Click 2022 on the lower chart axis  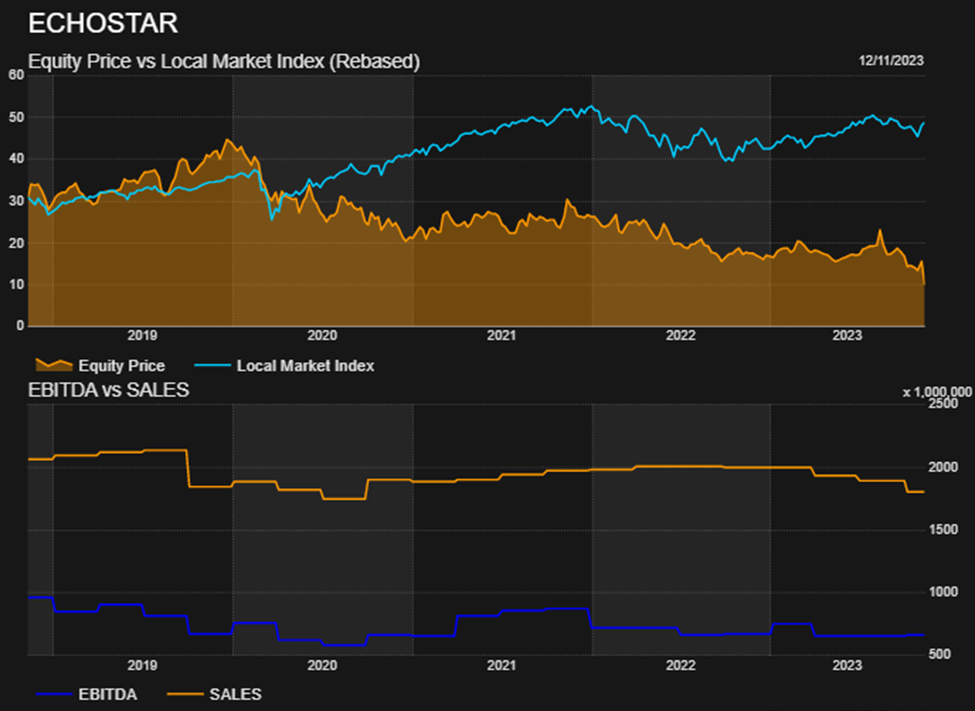coord(681,665)
